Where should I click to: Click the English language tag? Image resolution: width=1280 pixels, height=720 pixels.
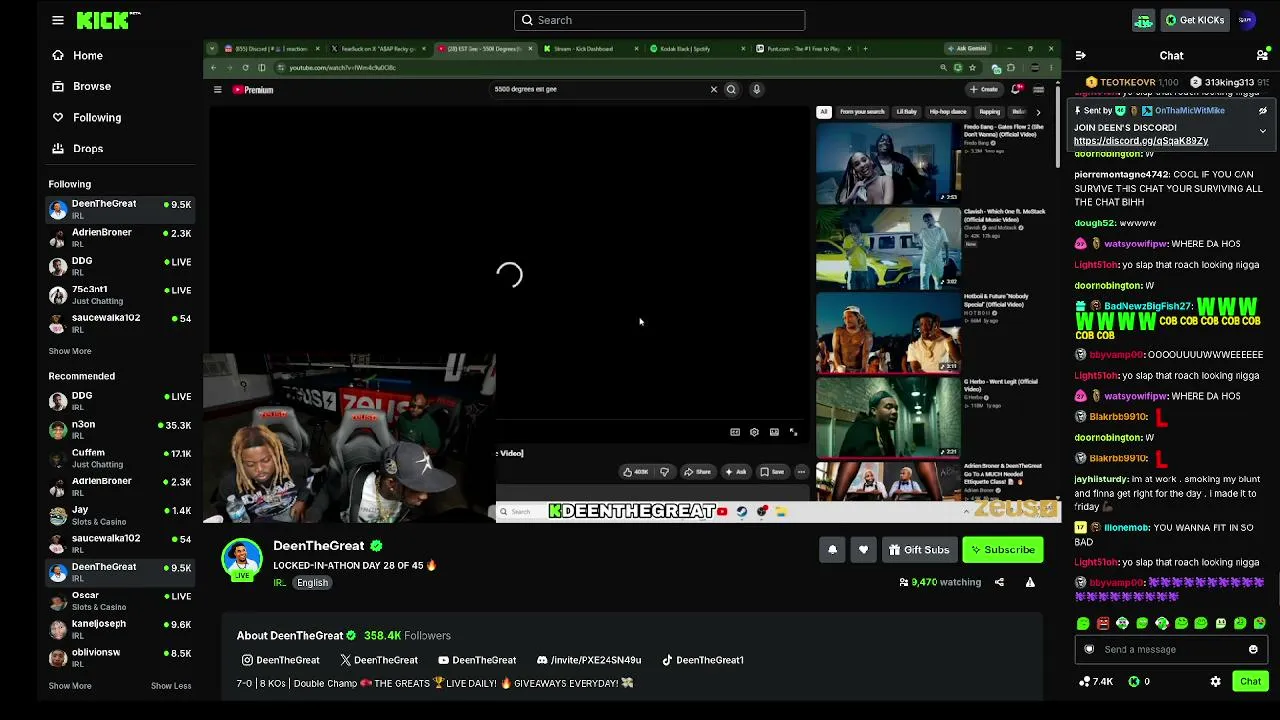[312, 583]
